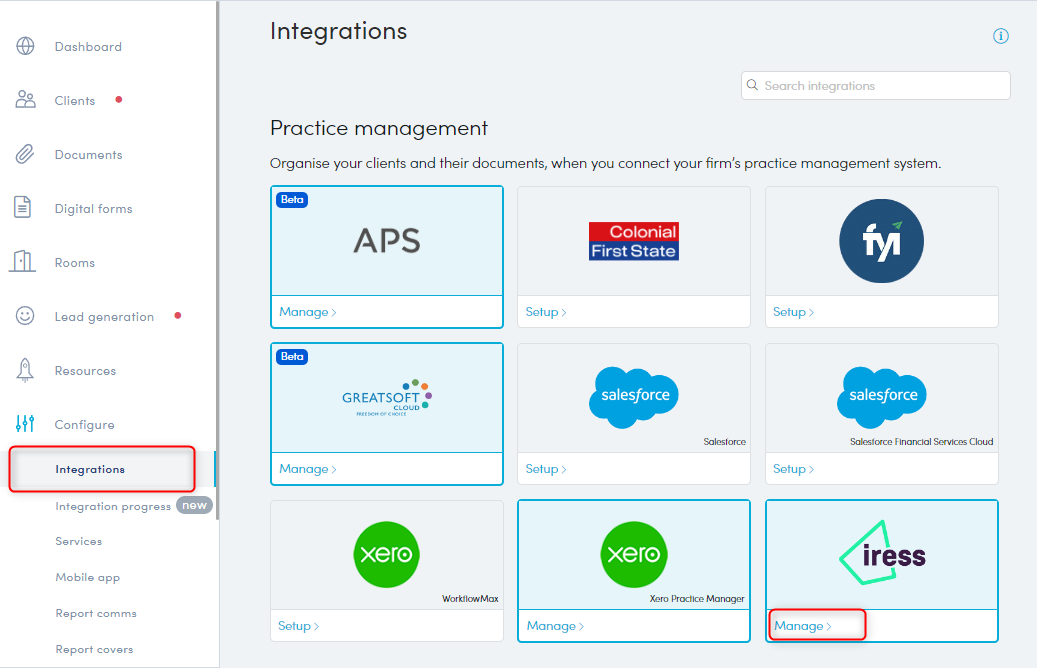The image size is (1037, 668).
Task: Open Setup for Colonial First State
Action: coord(545,311)
